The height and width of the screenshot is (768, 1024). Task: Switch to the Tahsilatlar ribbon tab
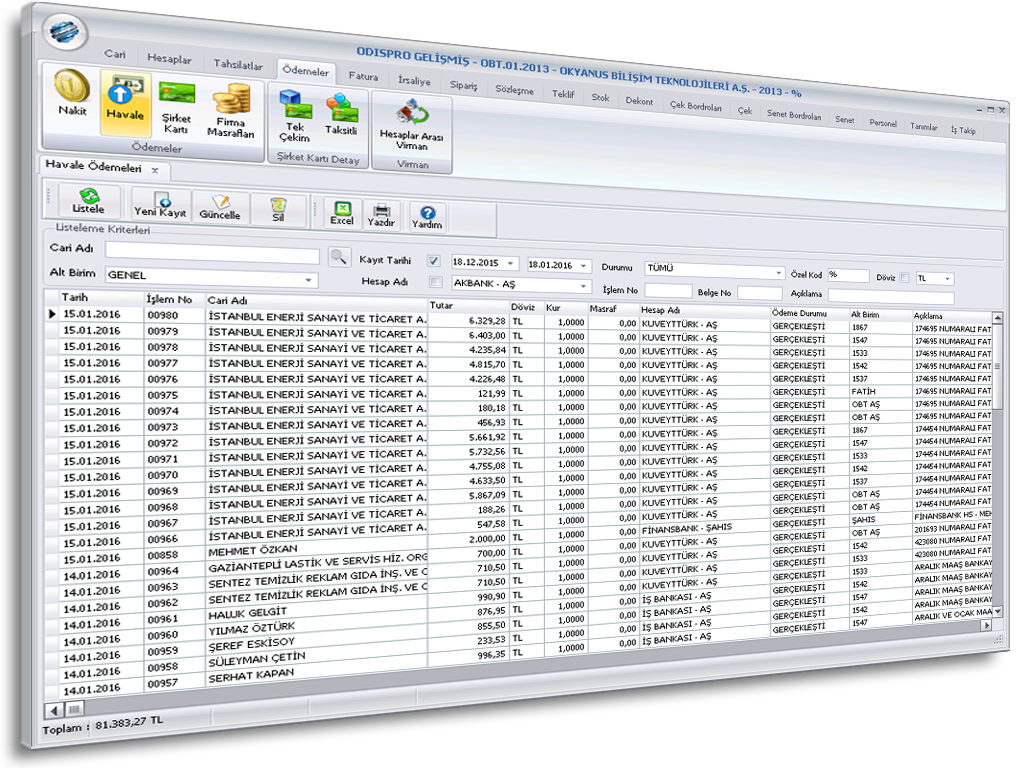238,65
